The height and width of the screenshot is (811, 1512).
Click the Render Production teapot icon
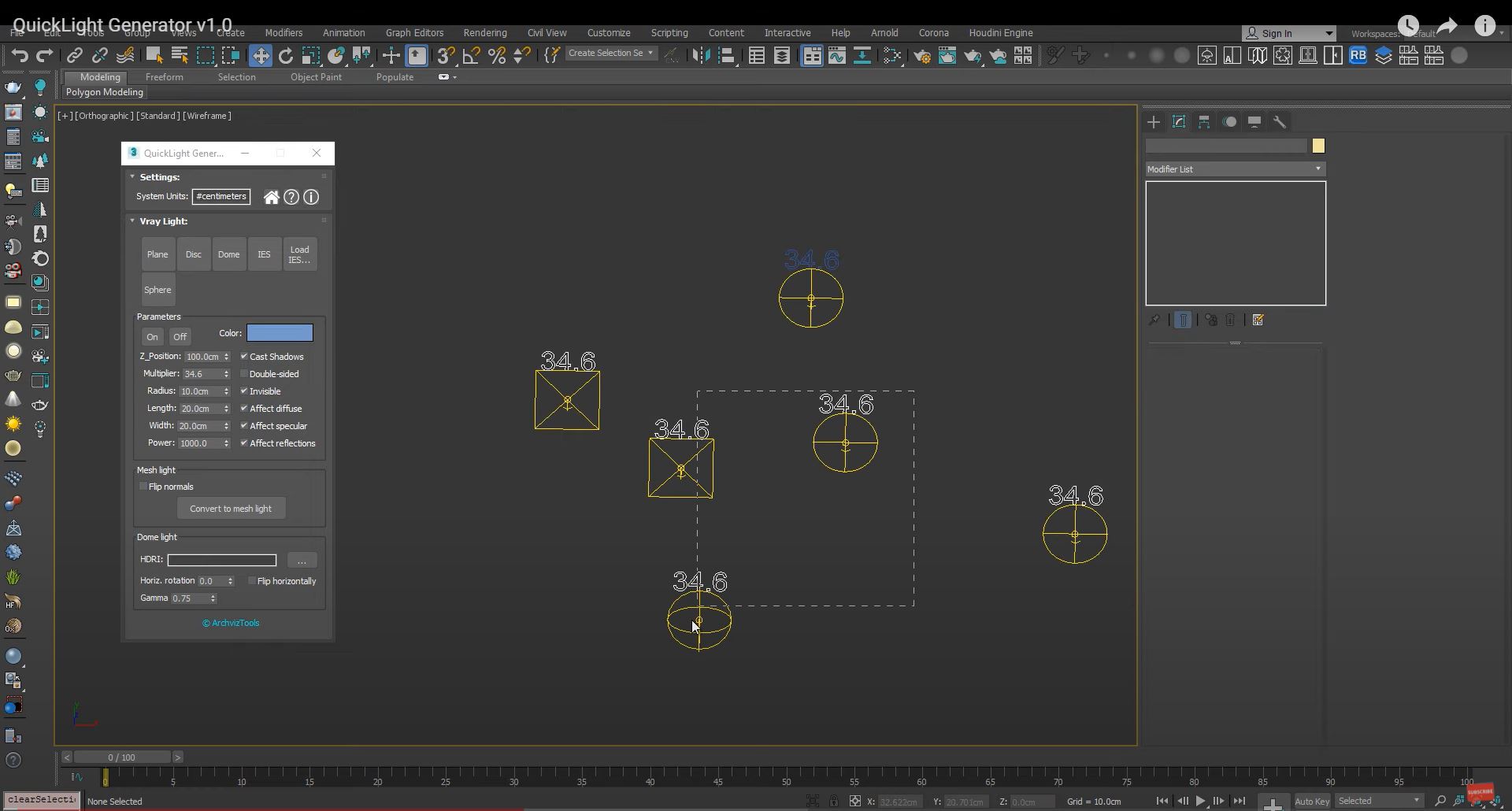[973, 56]
